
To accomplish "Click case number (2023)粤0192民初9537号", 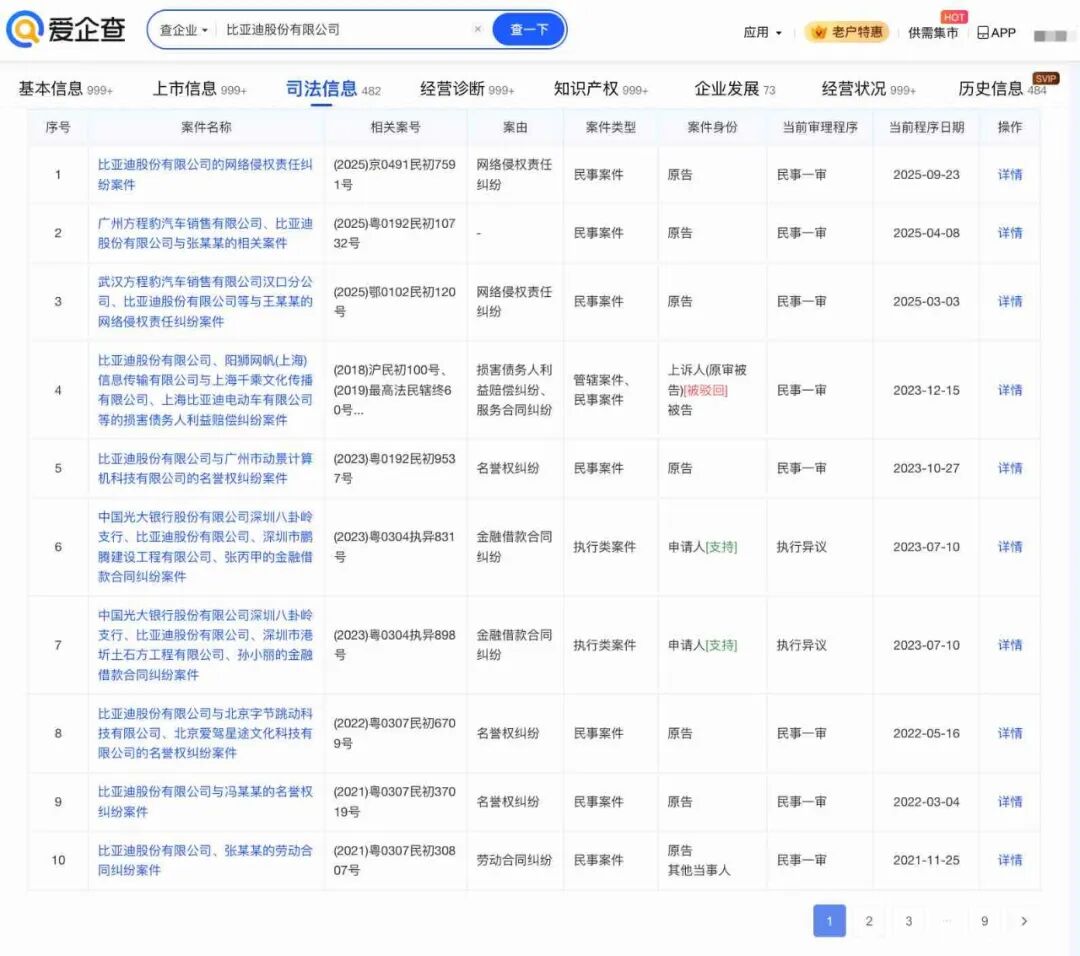I will tap(395, 468).
